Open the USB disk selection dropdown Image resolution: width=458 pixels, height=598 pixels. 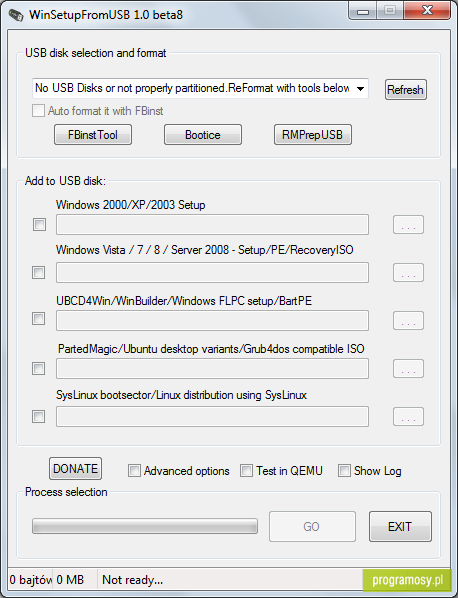coord(200,88)
